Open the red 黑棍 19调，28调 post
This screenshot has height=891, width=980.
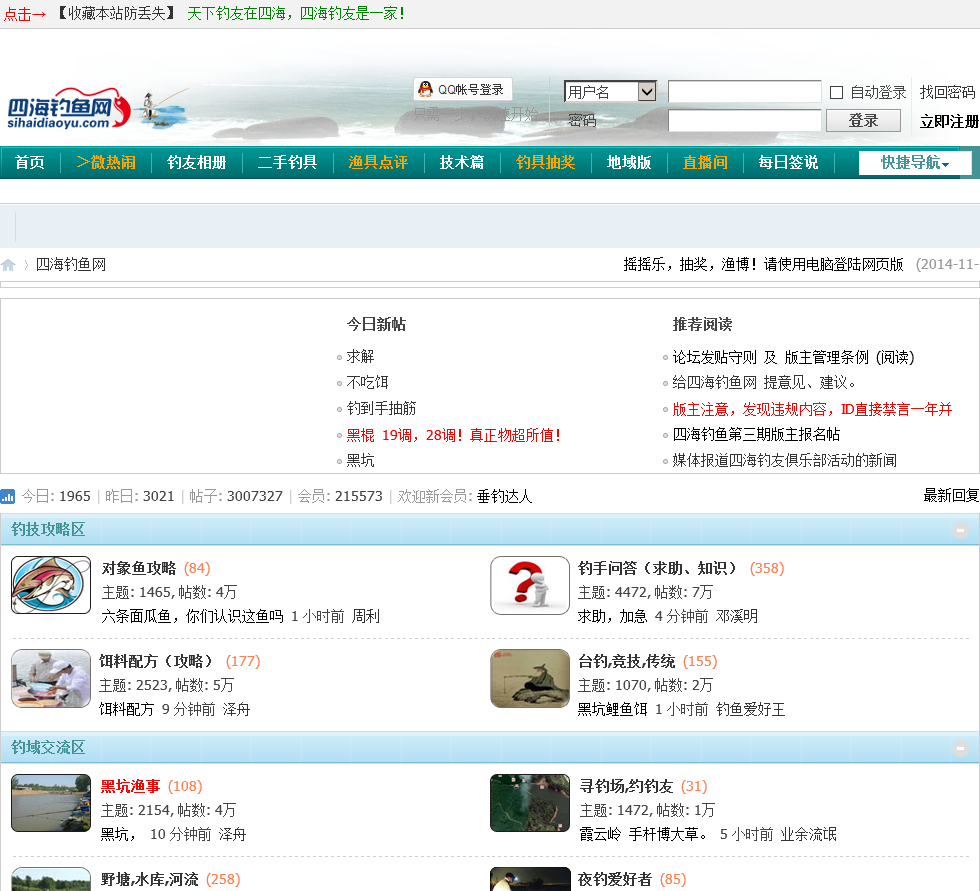(453, 436)
